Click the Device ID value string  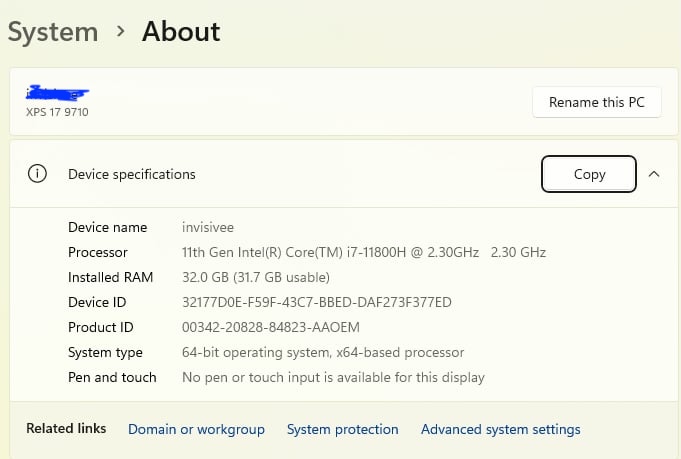tap(317, 302)
